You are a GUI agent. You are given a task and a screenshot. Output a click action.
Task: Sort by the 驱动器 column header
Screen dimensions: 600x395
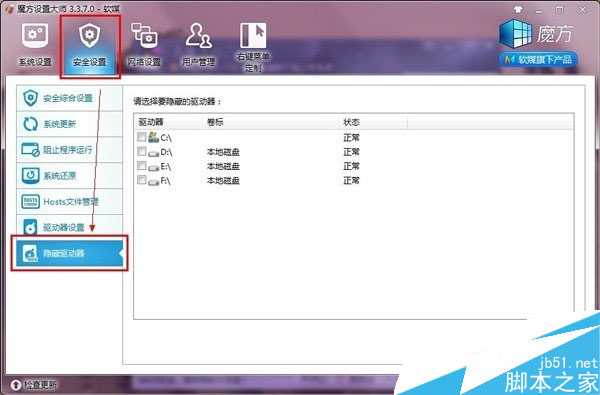pyautogui.click(x=168, y=122)
